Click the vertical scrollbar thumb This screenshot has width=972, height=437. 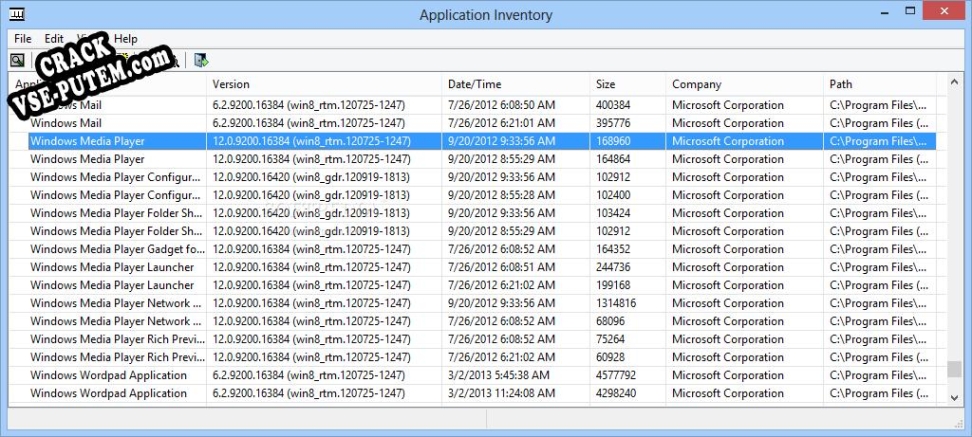coord(955,368)
